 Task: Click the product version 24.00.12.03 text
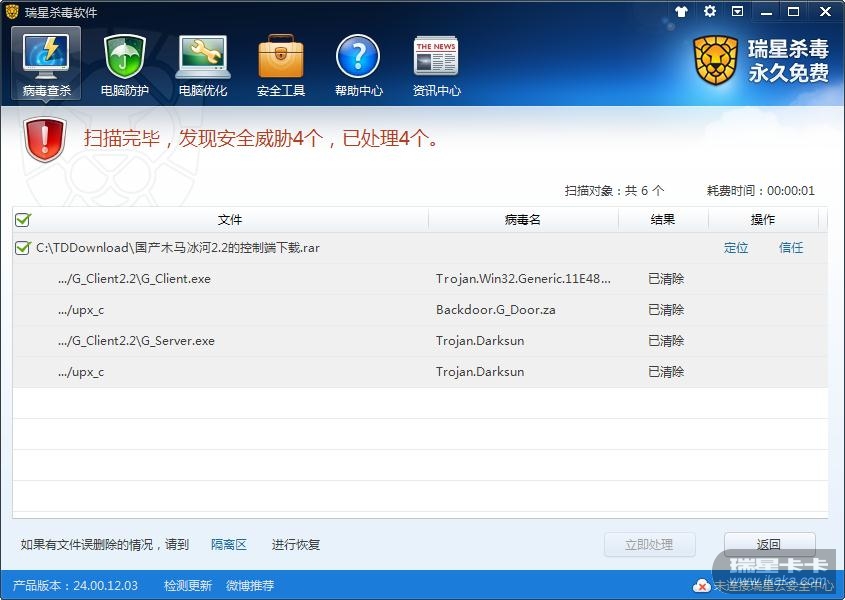click(75, 585)
